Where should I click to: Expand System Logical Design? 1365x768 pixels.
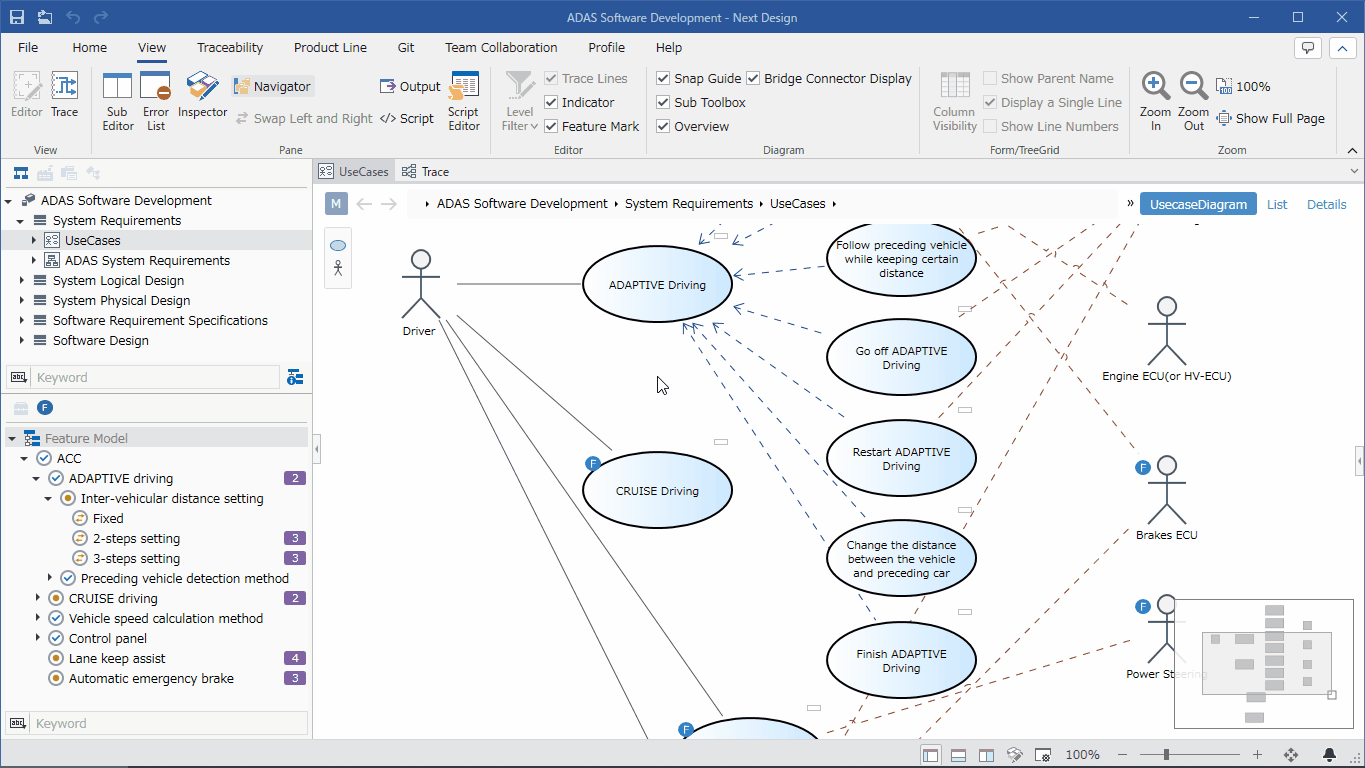(x=21, y=280)
